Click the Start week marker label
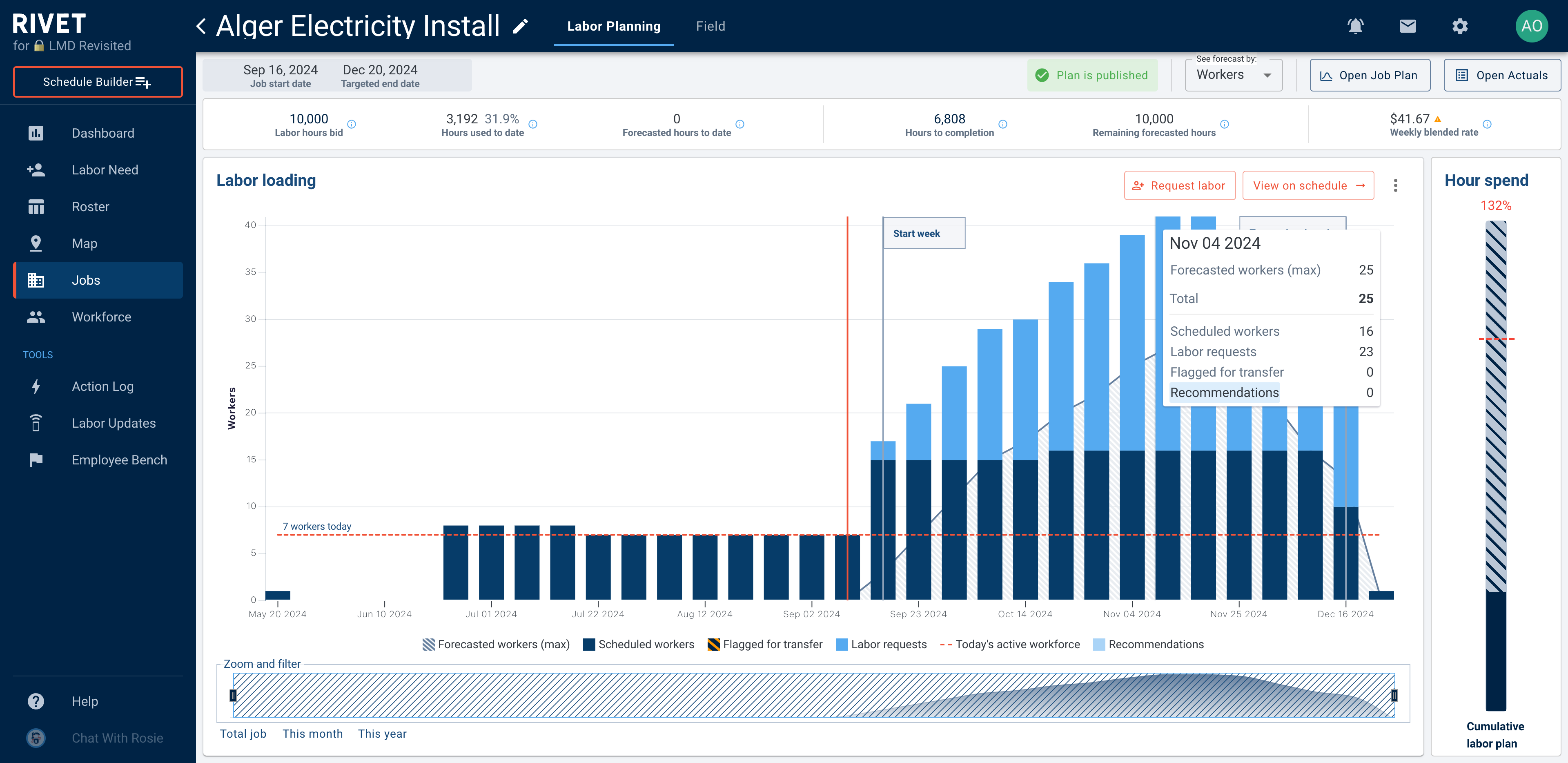Viewport: 1568px width, 763px height. tap(923, 233)
